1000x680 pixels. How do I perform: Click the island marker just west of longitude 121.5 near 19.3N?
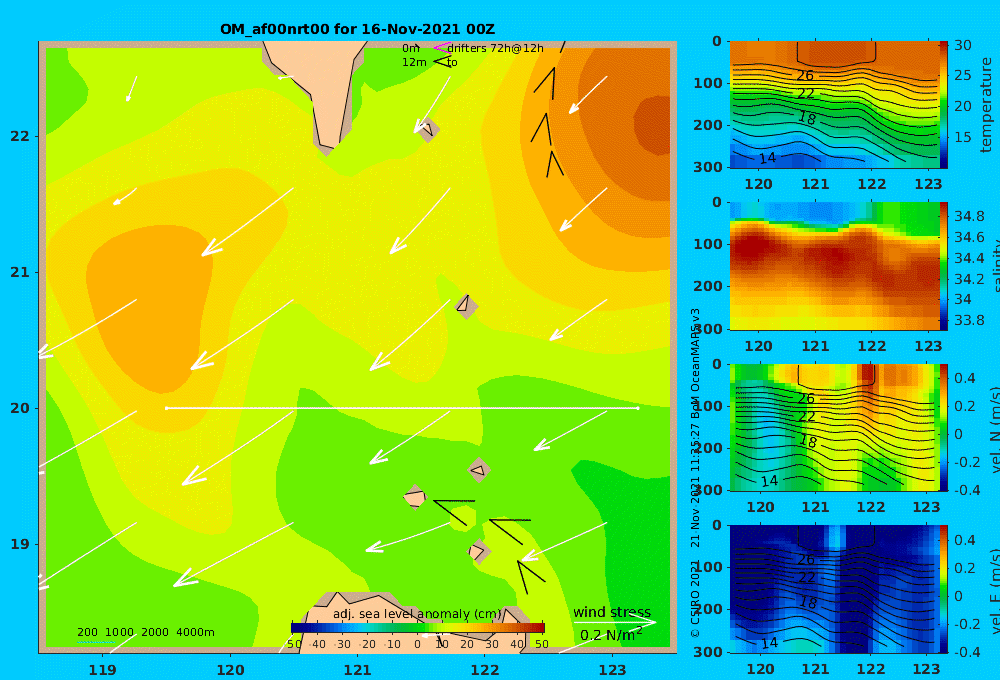click(x=415, y=497)
